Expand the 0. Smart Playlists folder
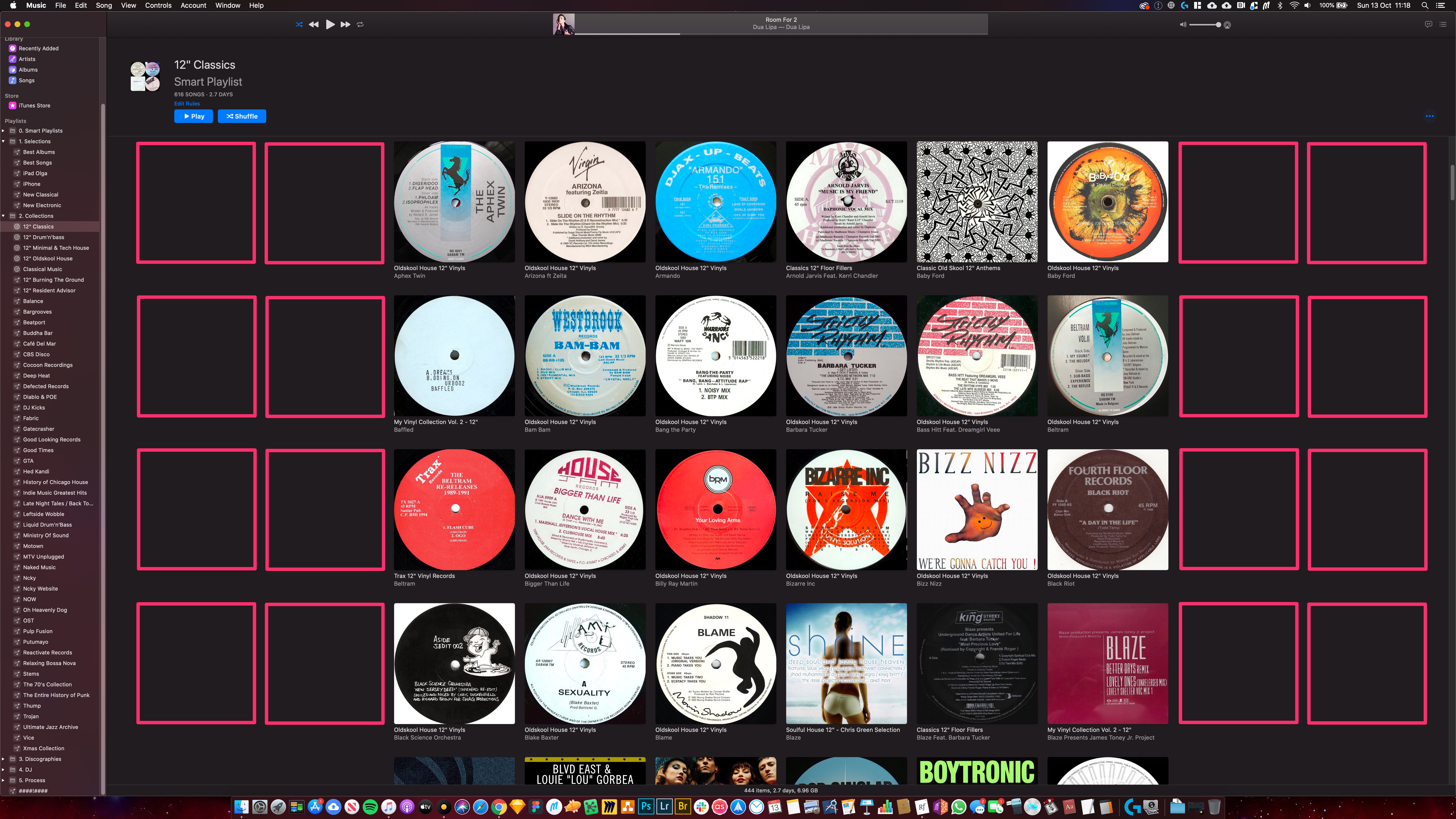This screenshot has height=819, width=1456. (3, 130)
